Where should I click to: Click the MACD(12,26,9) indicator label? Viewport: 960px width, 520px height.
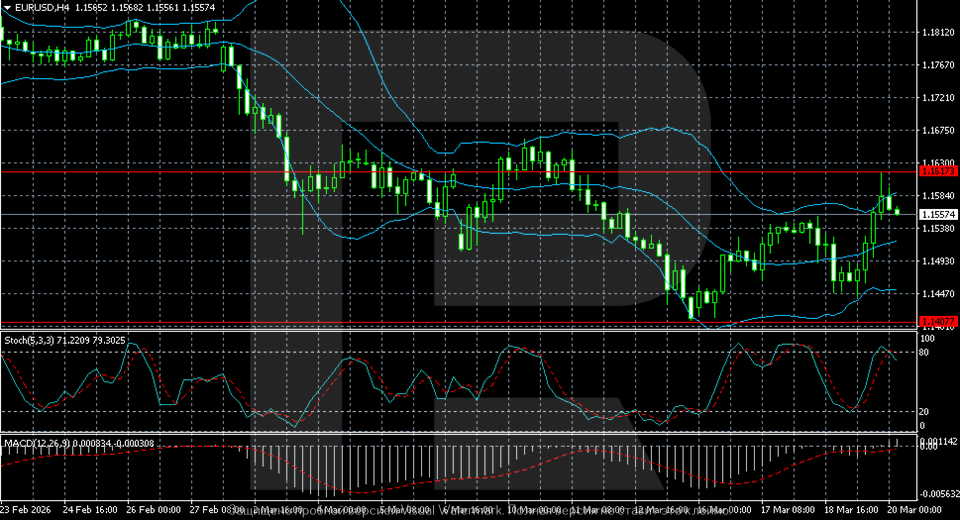point(30,442)
